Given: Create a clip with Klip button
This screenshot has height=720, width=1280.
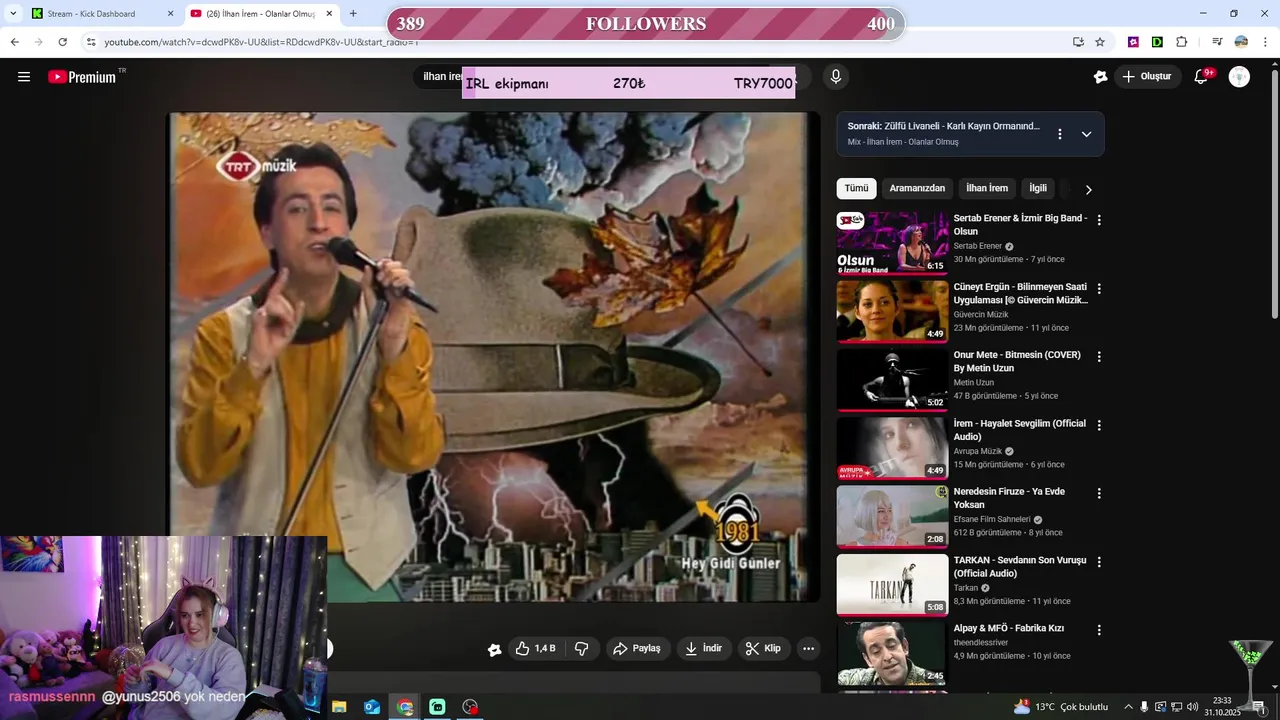Looking at the screenshot, I should [x=763, y=649].
